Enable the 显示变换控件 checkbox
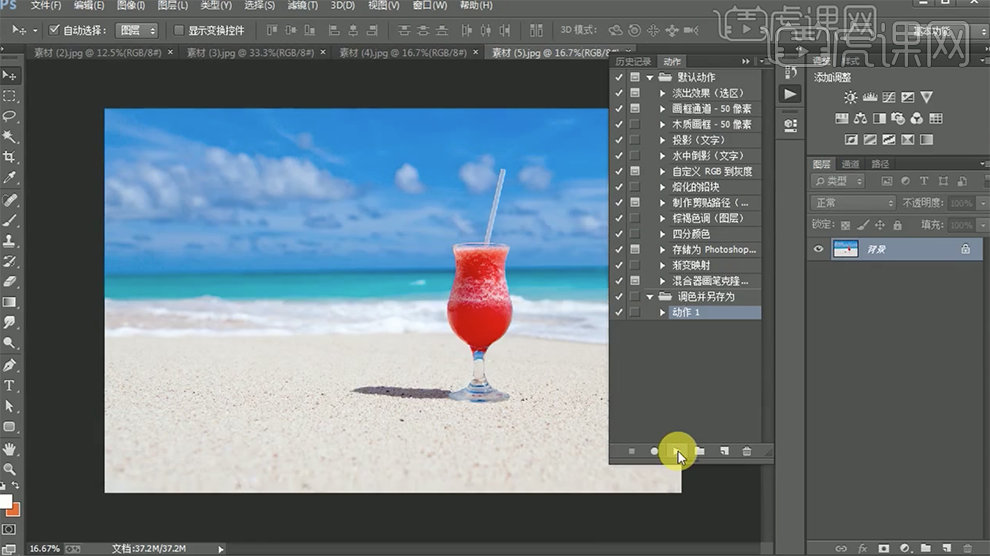Viewport: 990px width, 556px height. click(x=179, y=30)
